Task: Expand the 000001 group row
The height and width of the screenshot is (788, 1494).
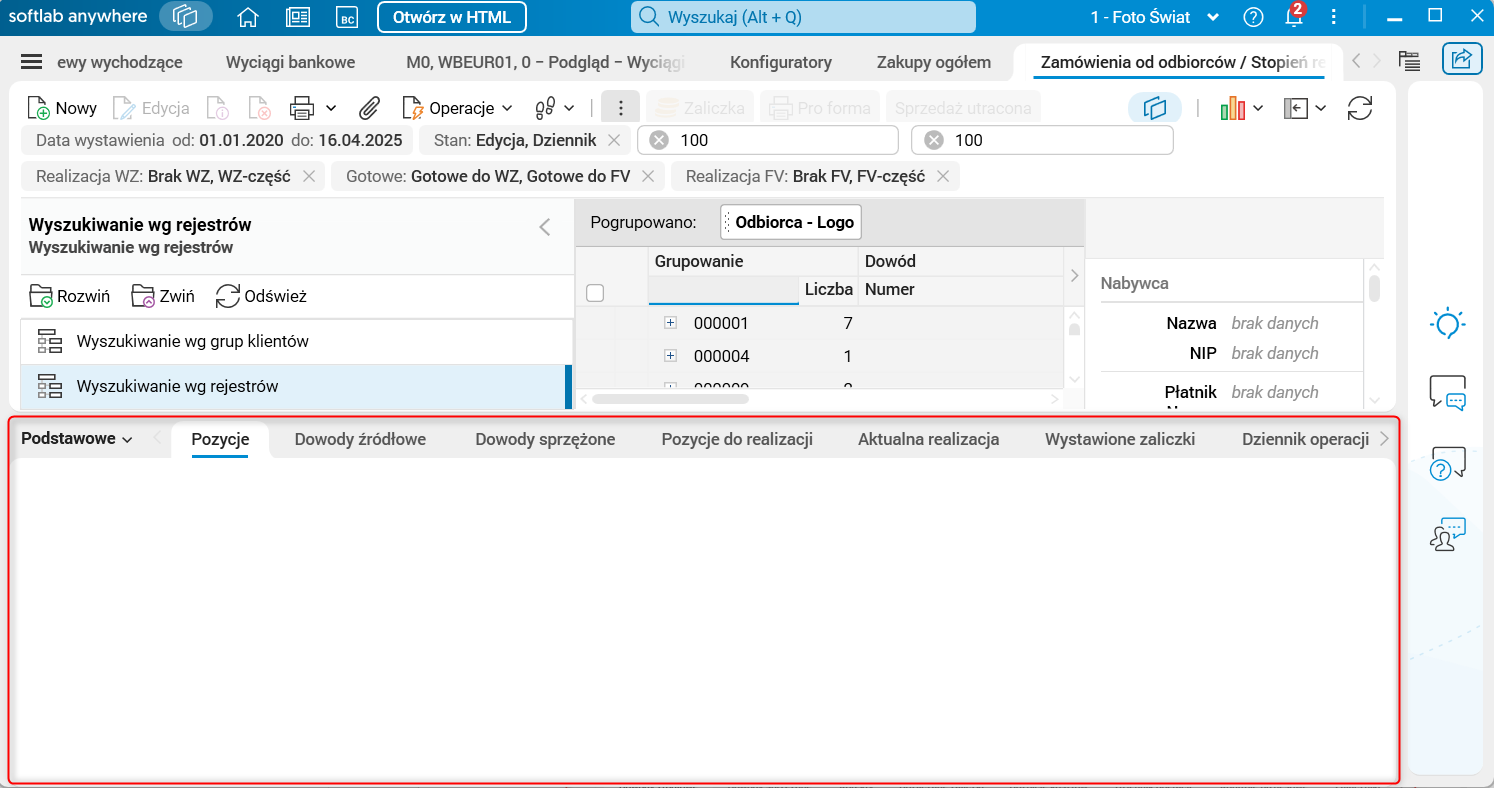Action: pos(670,323)
